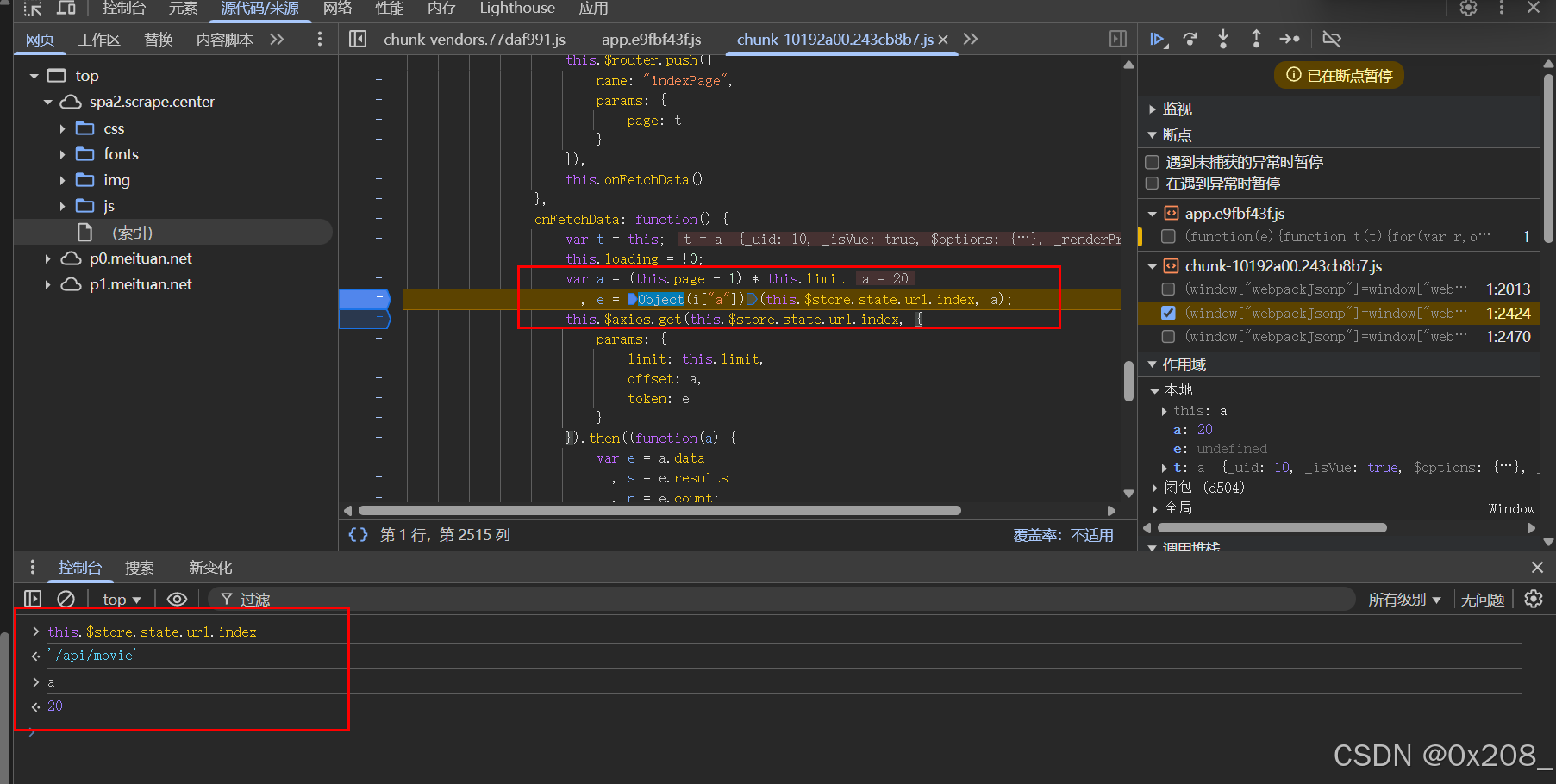Expand p1.meituan.net domain

(48, 284)
